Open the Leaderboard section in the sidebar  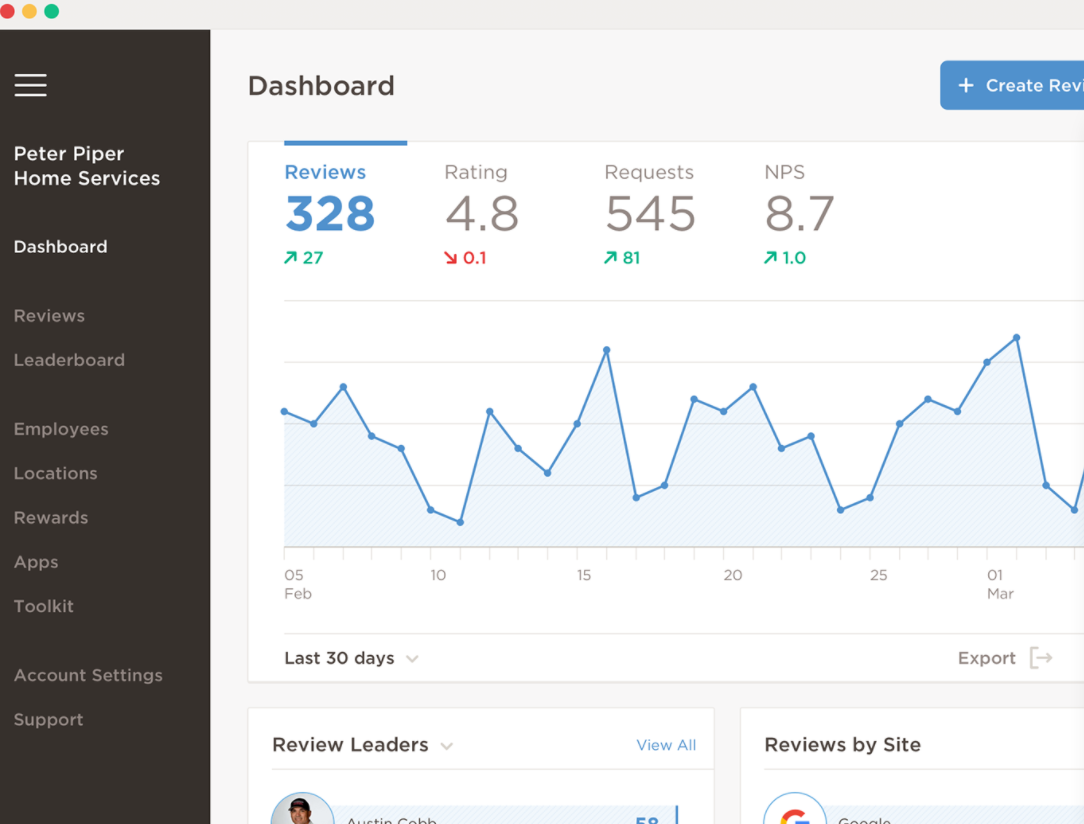pyautogui.click(x=69, y=360)
